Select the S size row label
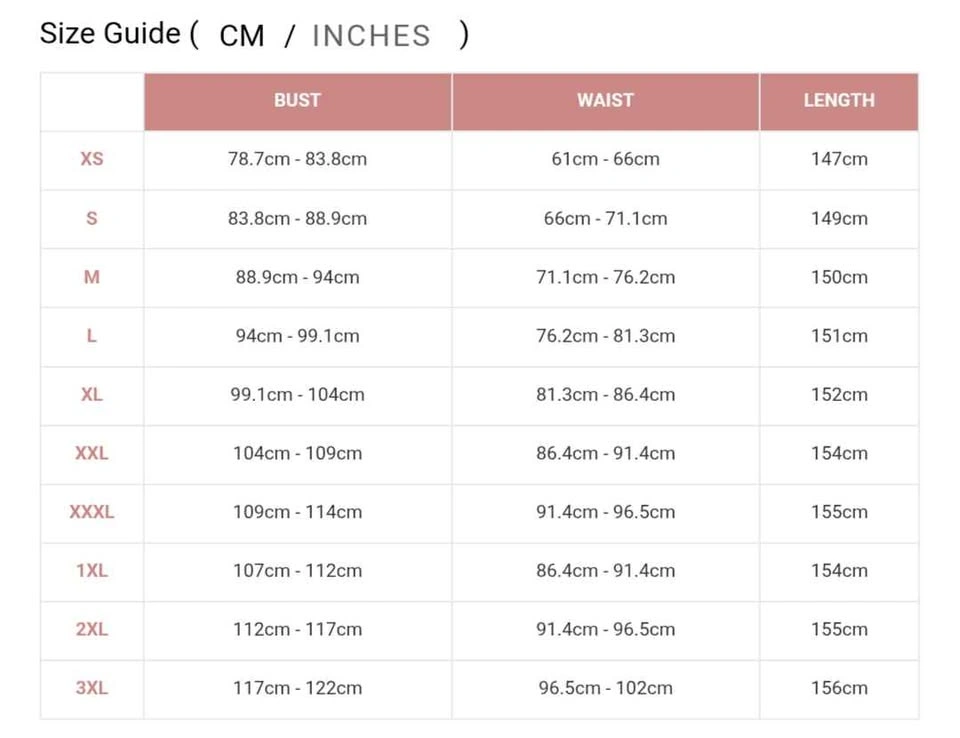The height and width of the screenshot is (738, 960). click(x=92, y=219)
